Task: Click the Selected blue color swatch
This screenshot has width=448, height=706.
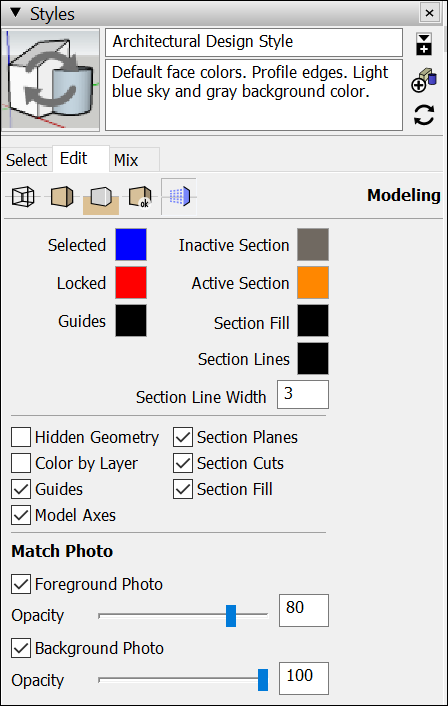Action: 131,244
